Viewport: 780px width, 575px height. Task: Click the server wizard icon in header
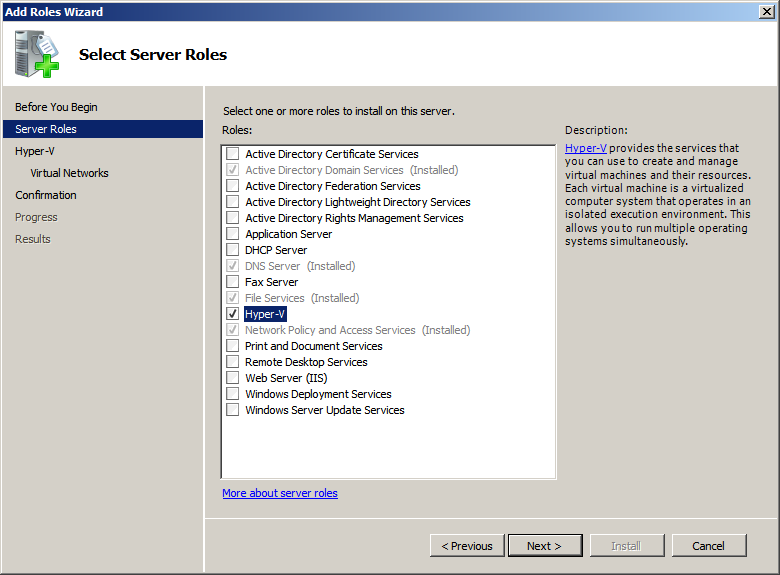pyautogui.click(x=38, y=54)
